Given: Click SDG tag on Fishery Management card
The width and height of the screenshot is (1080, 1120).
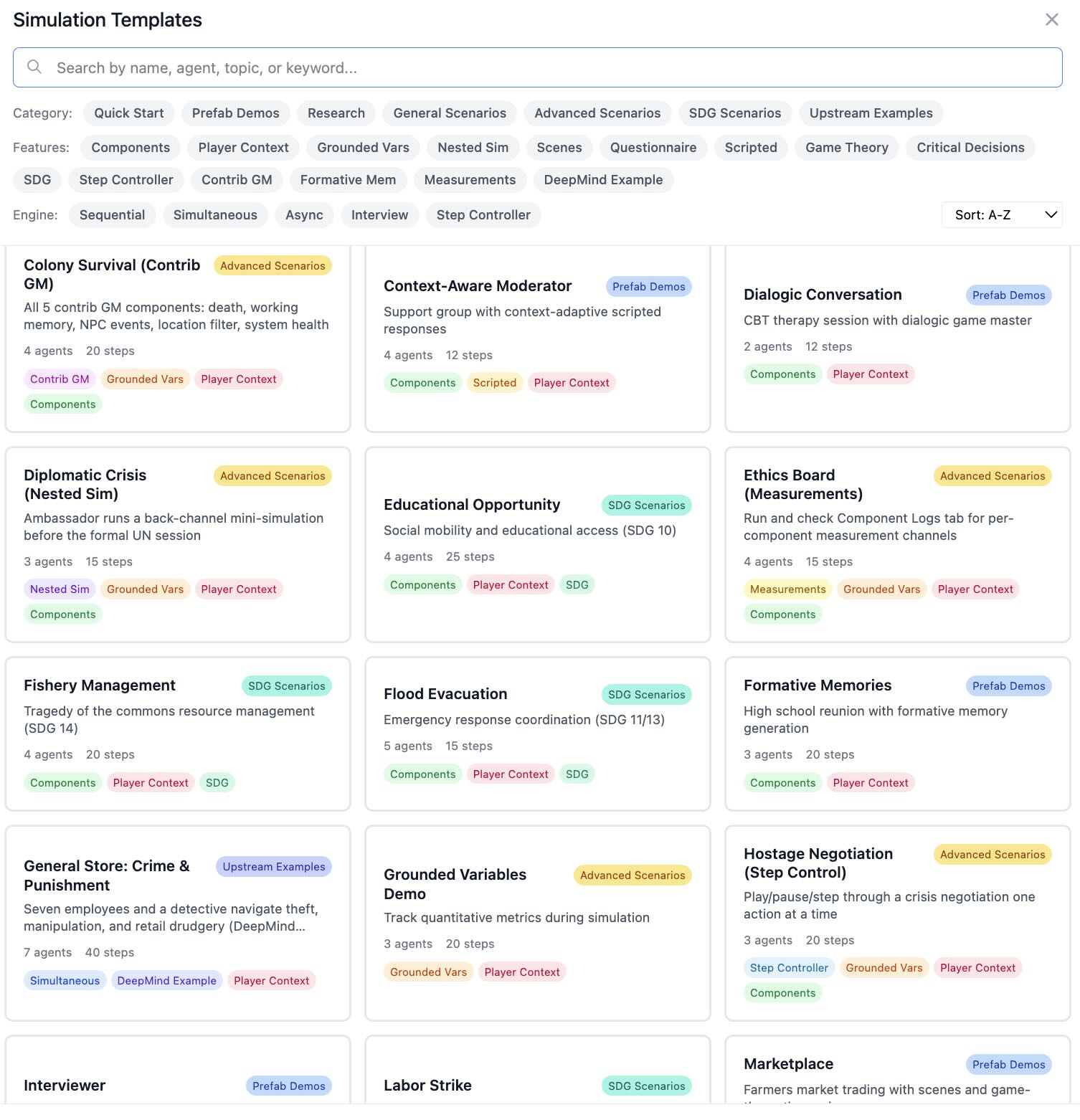Looking at the screenshot, I should (217, 783).
